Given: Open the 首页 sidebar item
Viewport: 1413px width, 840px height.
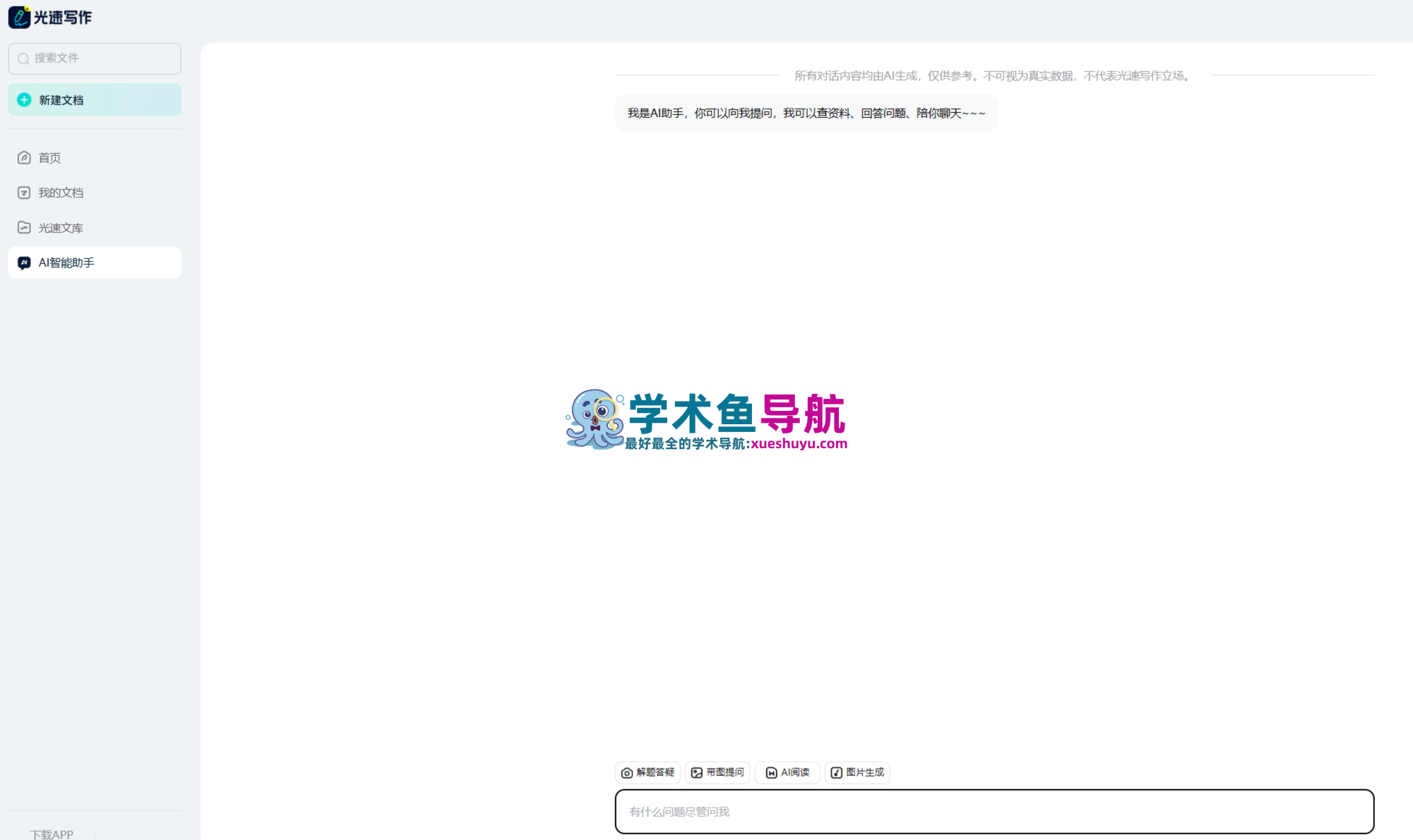Looking at the screenshot, I should [95, 157].
